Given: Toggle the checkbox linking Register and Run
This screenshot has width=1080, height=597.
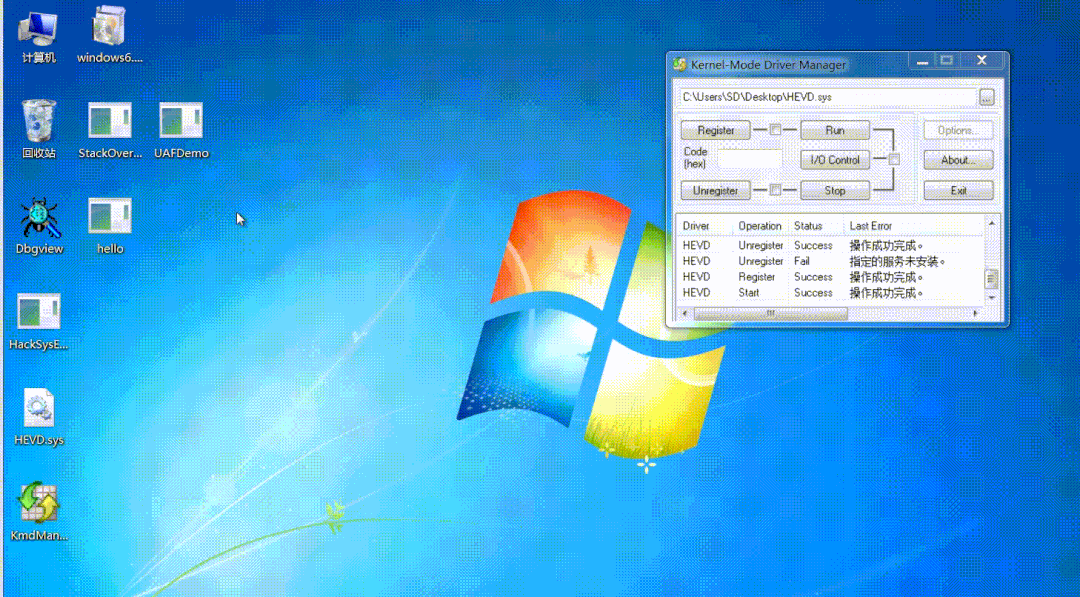Looking at the screenshot, I should click(775, 129).
